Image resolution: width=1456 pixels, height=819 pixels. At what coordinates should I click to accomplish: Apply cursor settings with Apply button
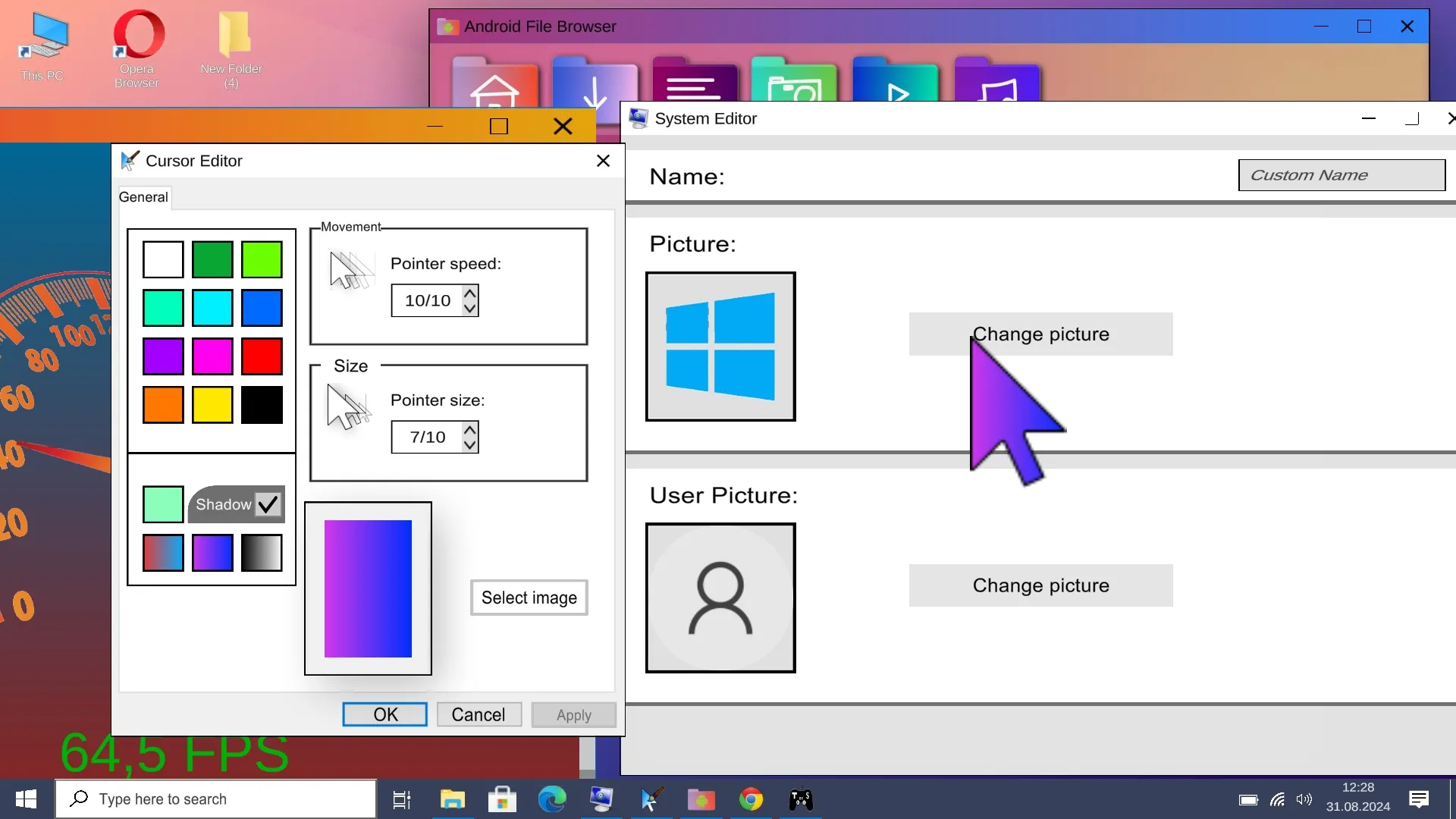point(573,714)
